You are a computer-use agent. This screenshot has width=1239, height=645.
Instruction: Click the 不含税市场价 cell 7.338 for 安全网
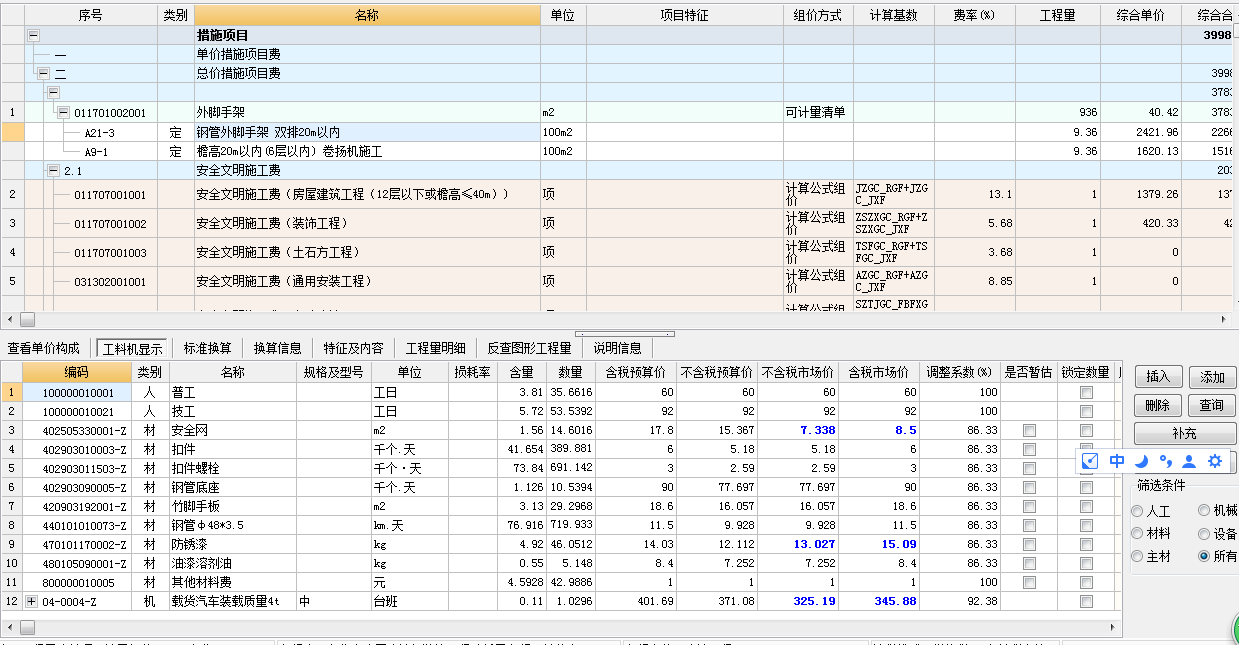coord(797,430)
